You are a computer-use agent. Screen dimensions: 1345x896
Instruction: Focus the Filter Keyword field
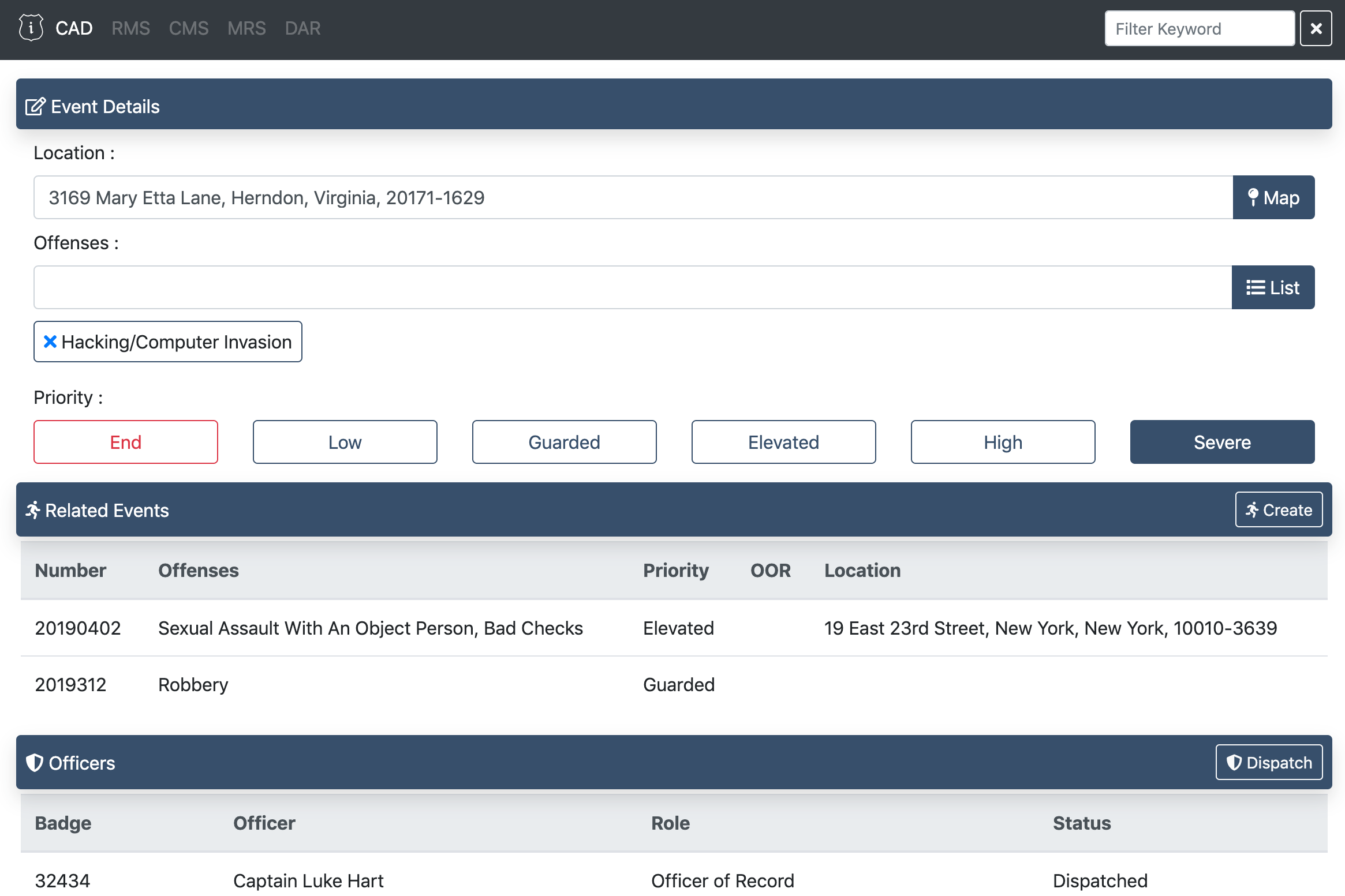[1199, 28]
